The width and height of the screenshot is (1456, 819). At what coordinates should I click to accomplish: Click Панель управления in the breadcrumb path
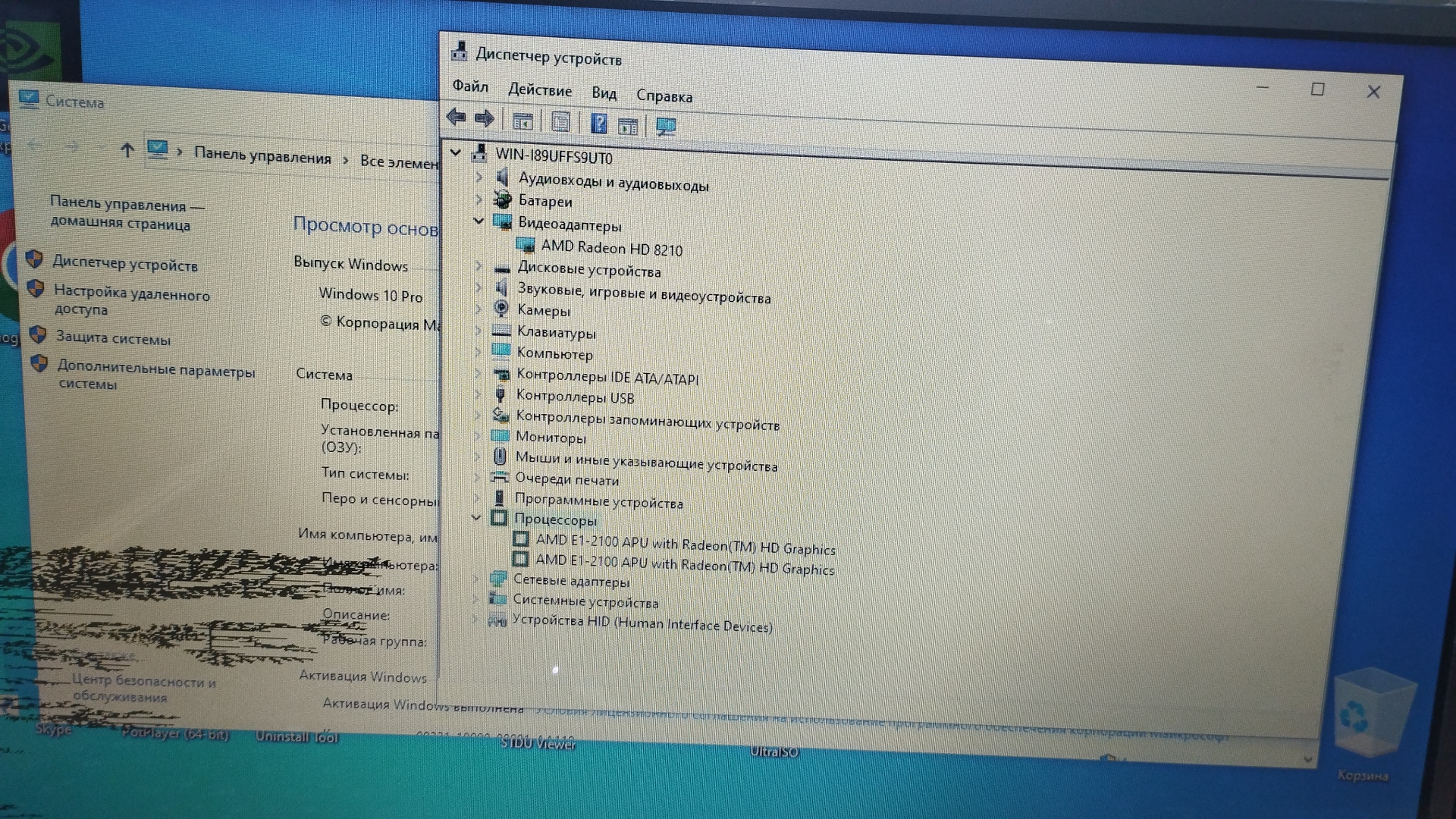(x=262, y=156)
